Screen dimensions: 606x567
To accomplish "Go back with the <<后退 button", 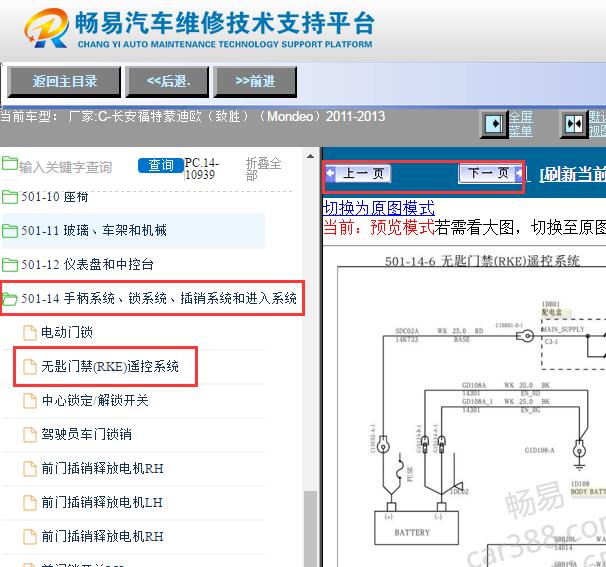I will coord(167,82).
